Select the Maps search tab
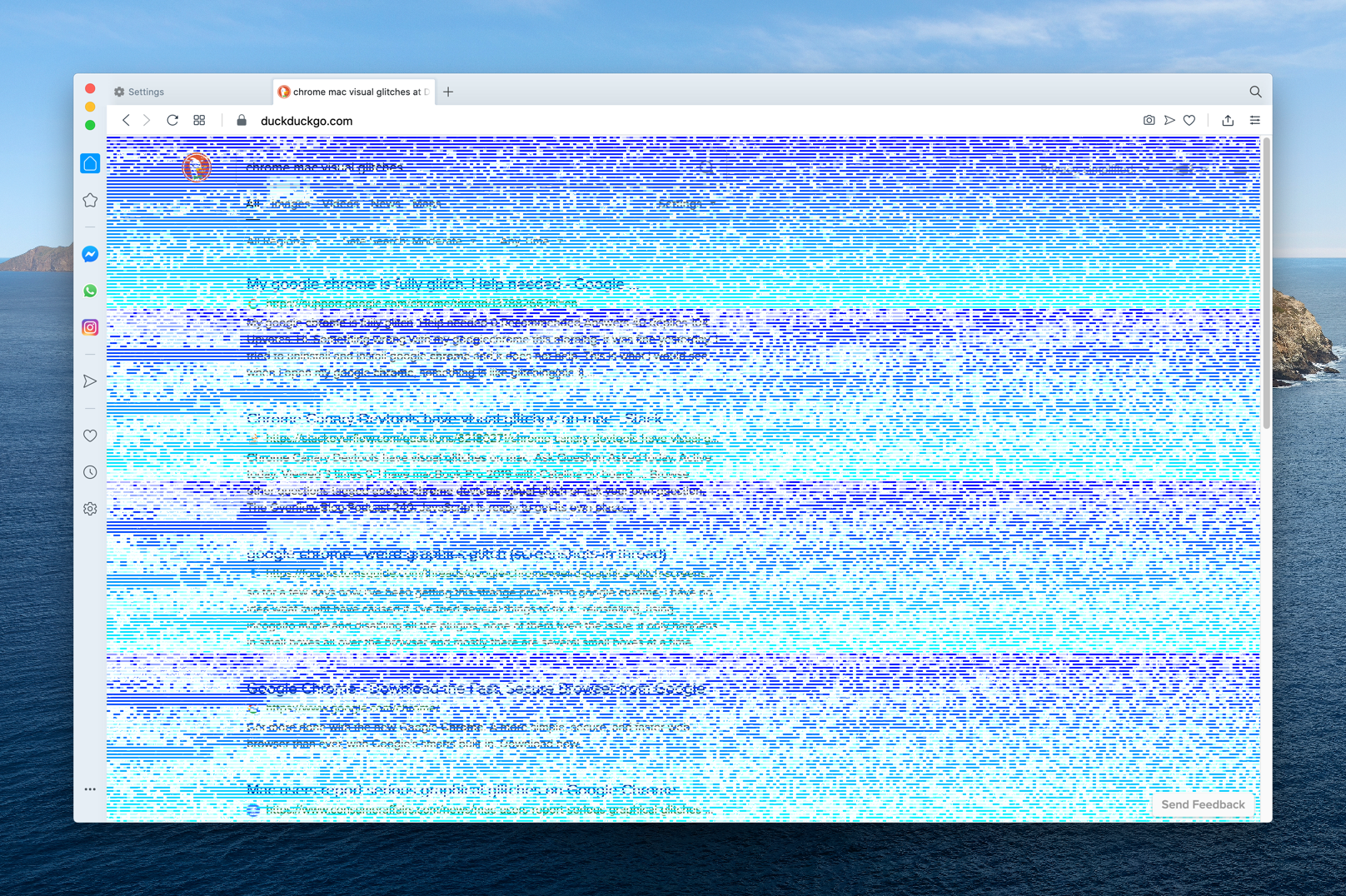 pos(427,204)
